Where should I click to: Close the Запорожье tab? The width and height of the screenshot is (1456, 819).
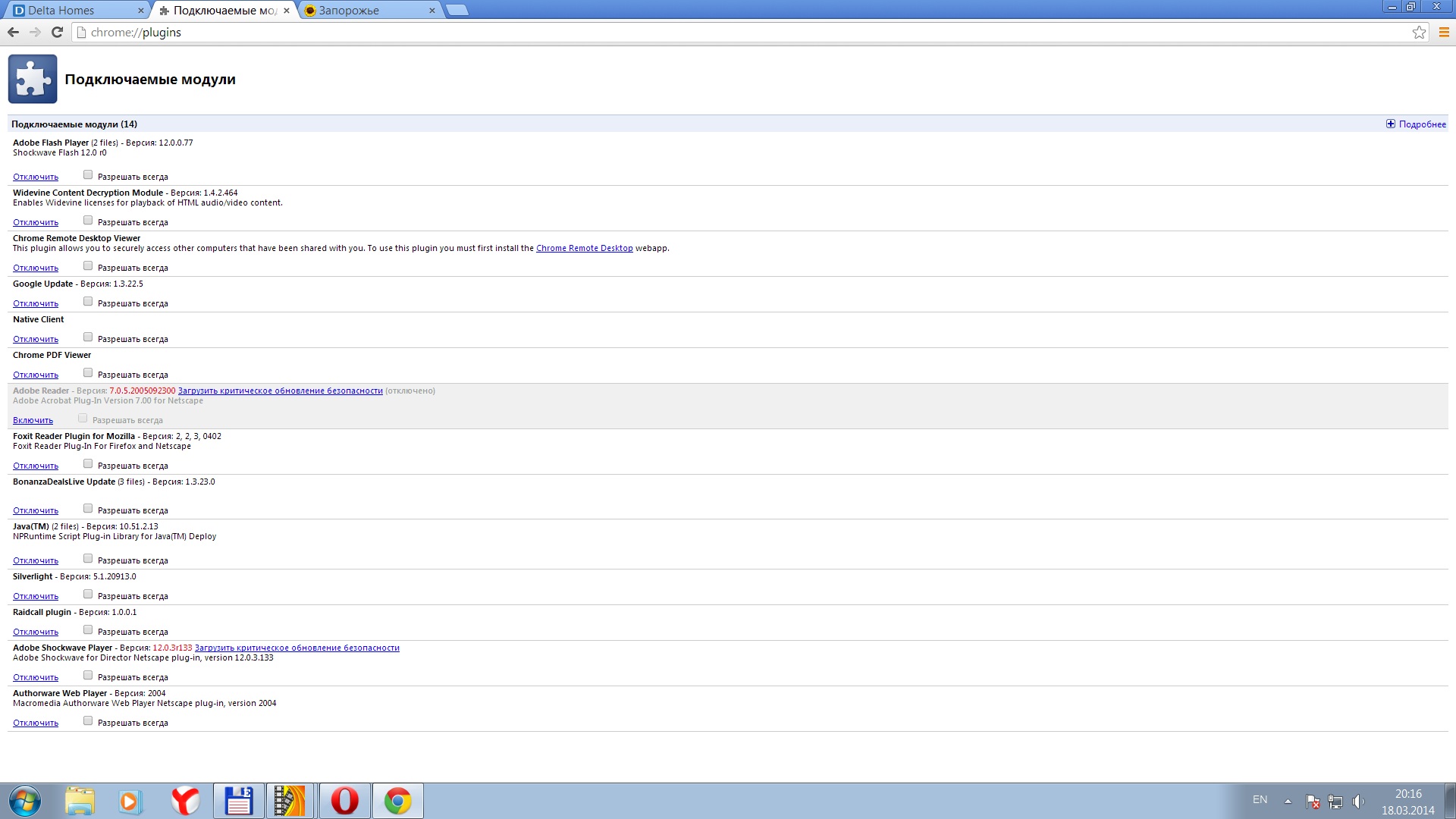pyautogui.click(x=432, y=11)
